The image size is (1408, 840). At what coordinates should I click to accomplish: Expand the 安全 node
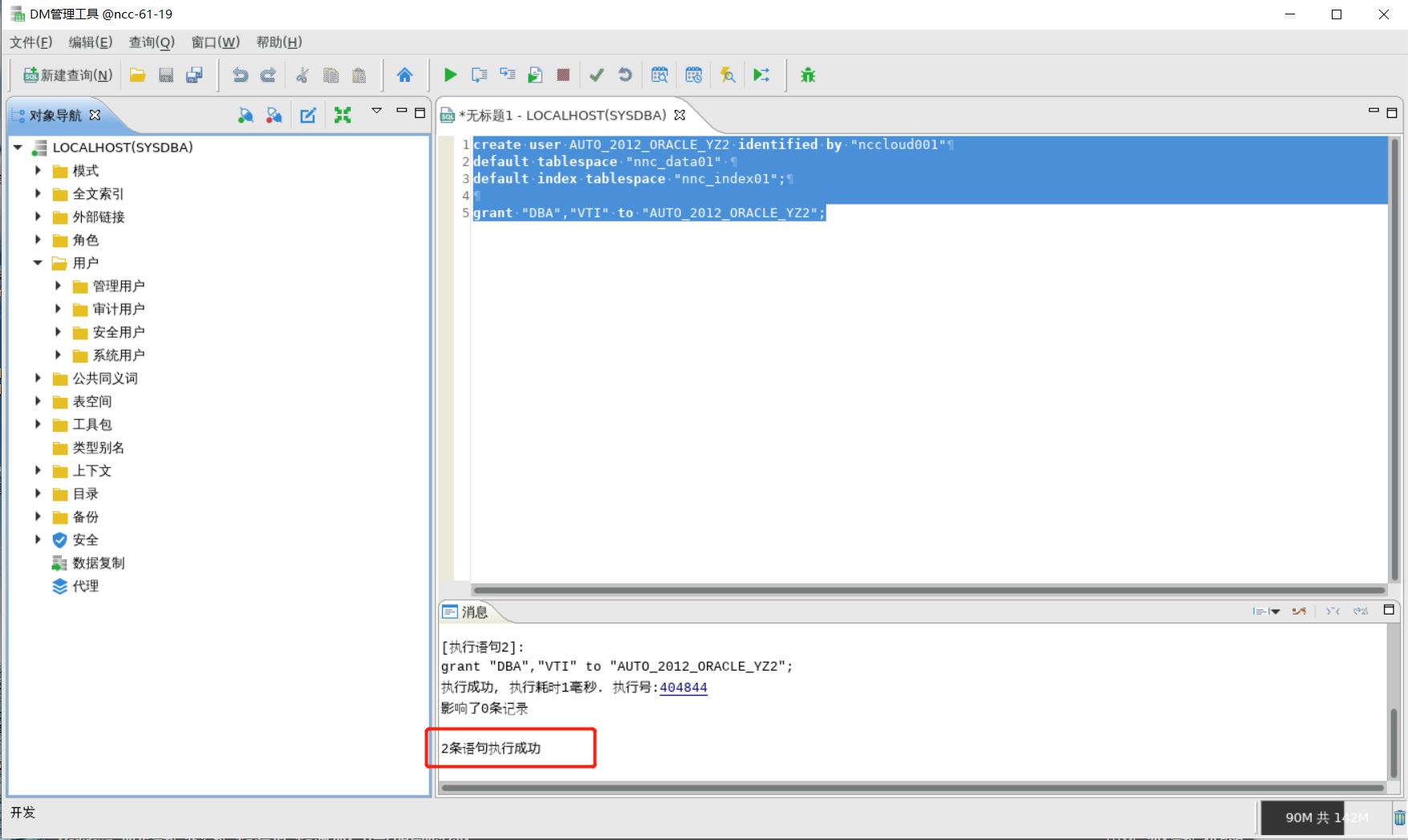38,540
